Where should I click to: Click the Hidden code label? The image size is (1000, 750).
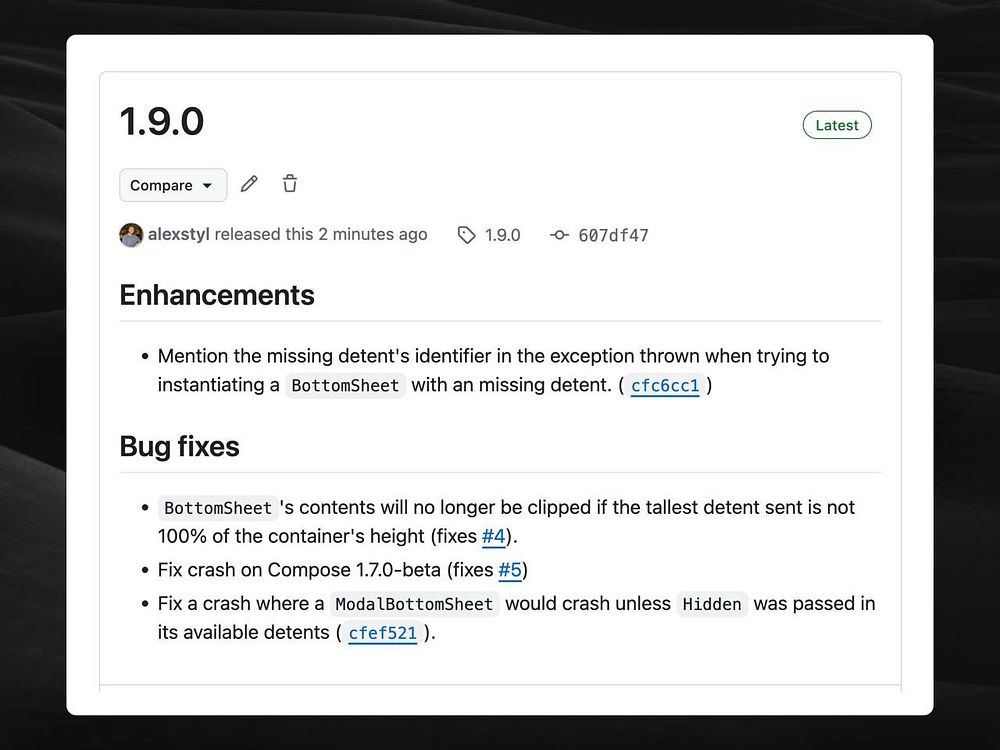(x=712, y=604)
